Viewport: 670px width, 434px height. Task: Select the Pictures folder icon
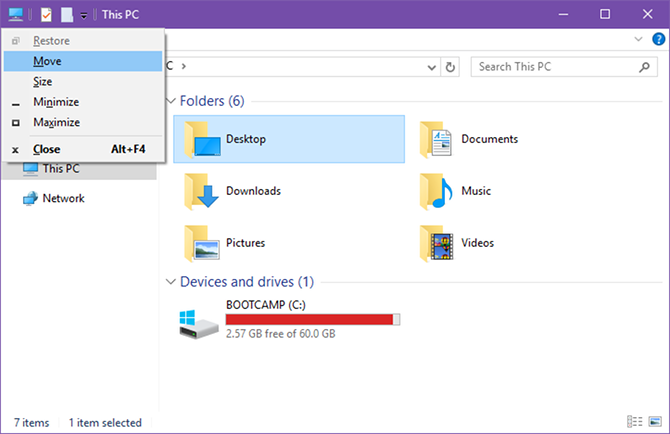coord(203,243)
